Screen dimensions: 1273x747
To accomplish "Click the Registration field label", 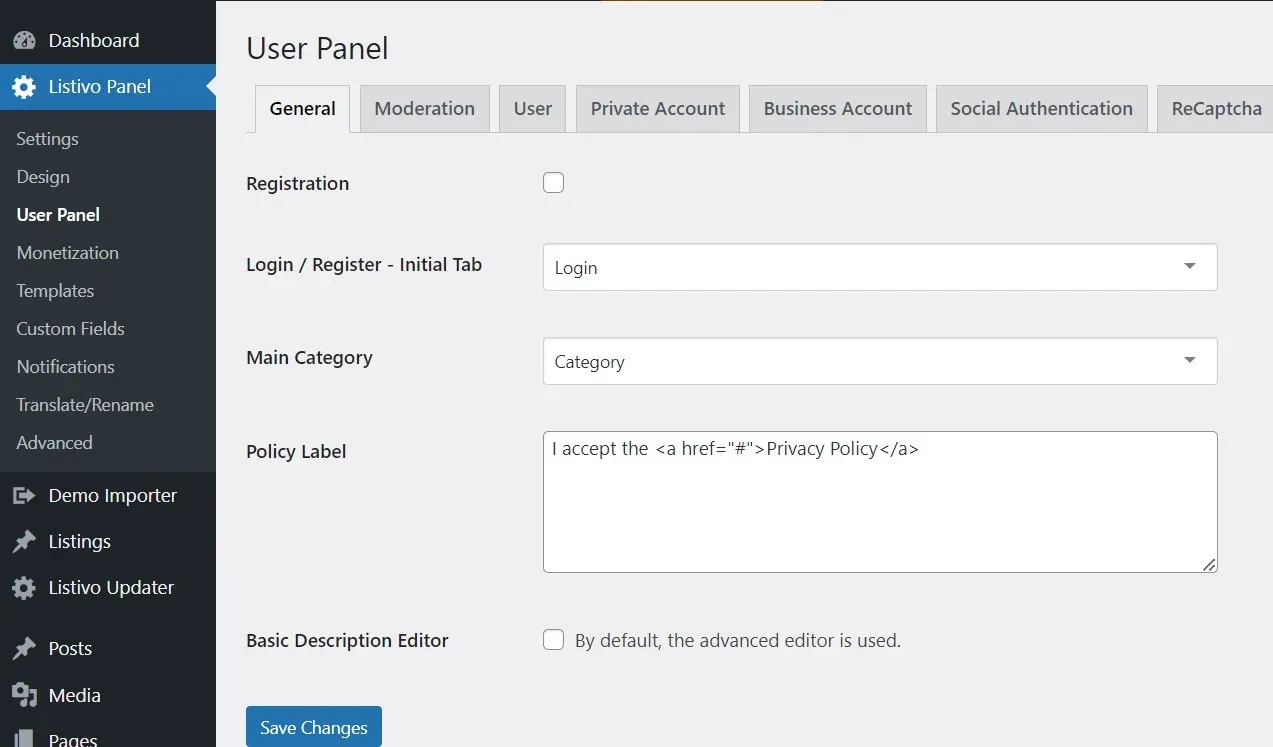I will [x=297, y=184].
